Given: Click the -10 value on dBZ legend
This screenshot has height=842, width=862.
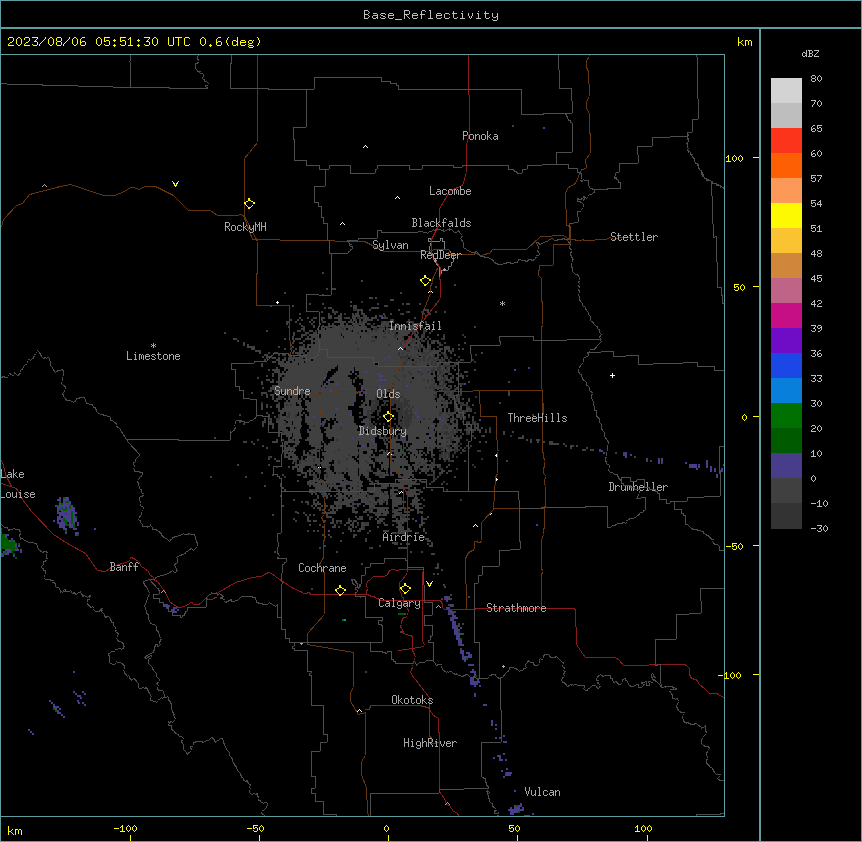Looking at the screenshot, I should 819,503.
